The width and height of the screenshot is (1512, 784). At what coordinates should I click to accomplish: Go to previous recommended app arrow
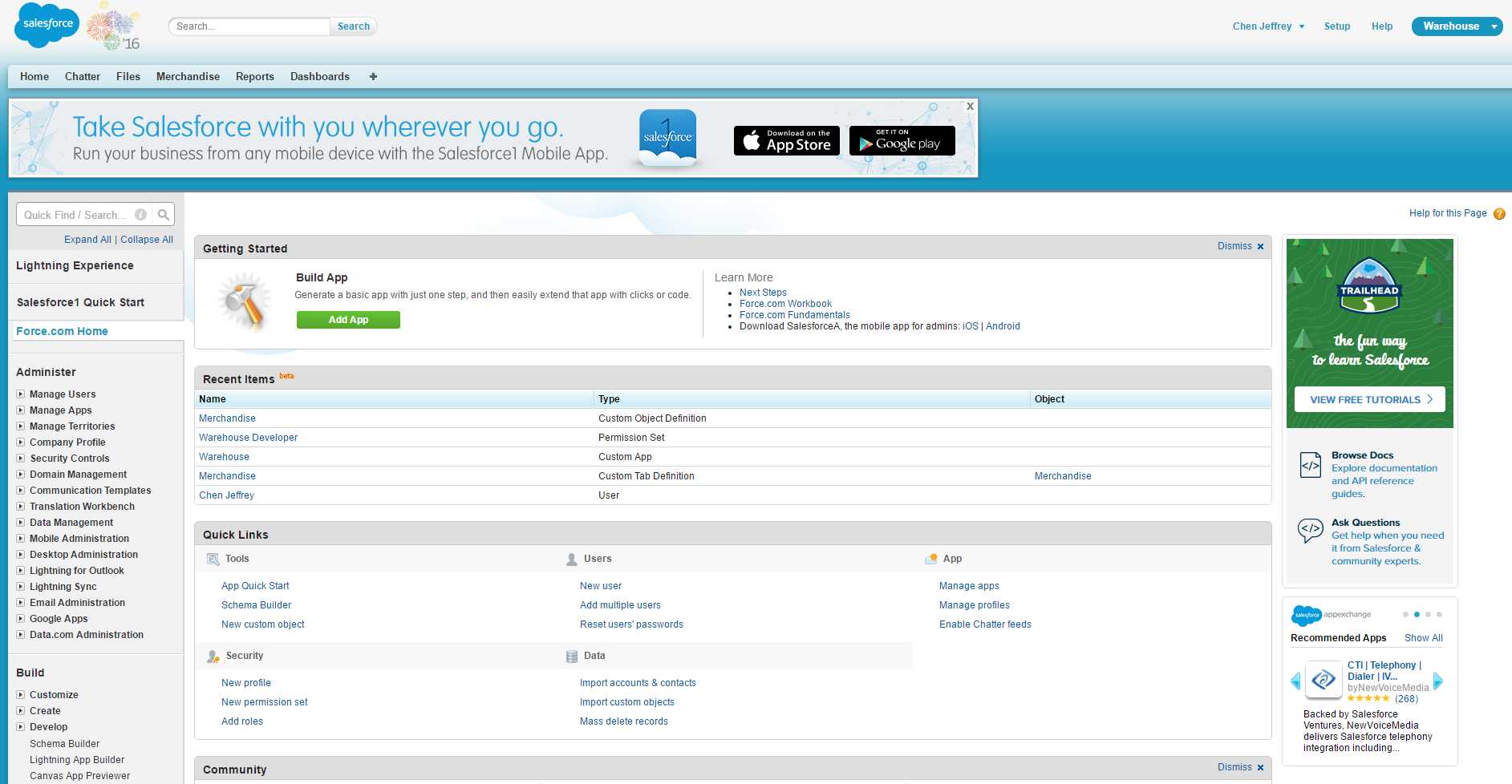coord(1295,681)
